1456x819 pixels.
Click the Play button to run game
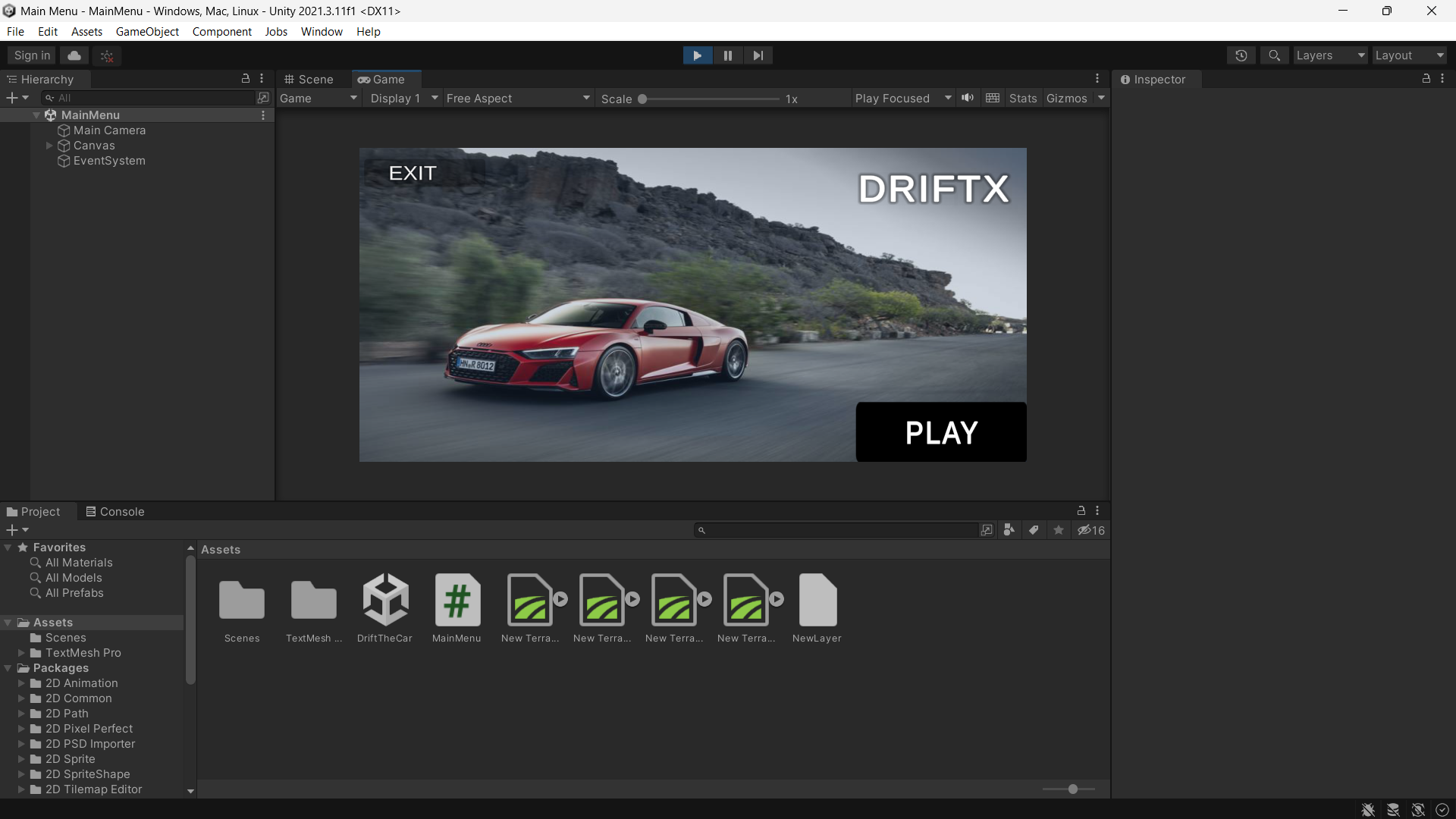(697, 55)
